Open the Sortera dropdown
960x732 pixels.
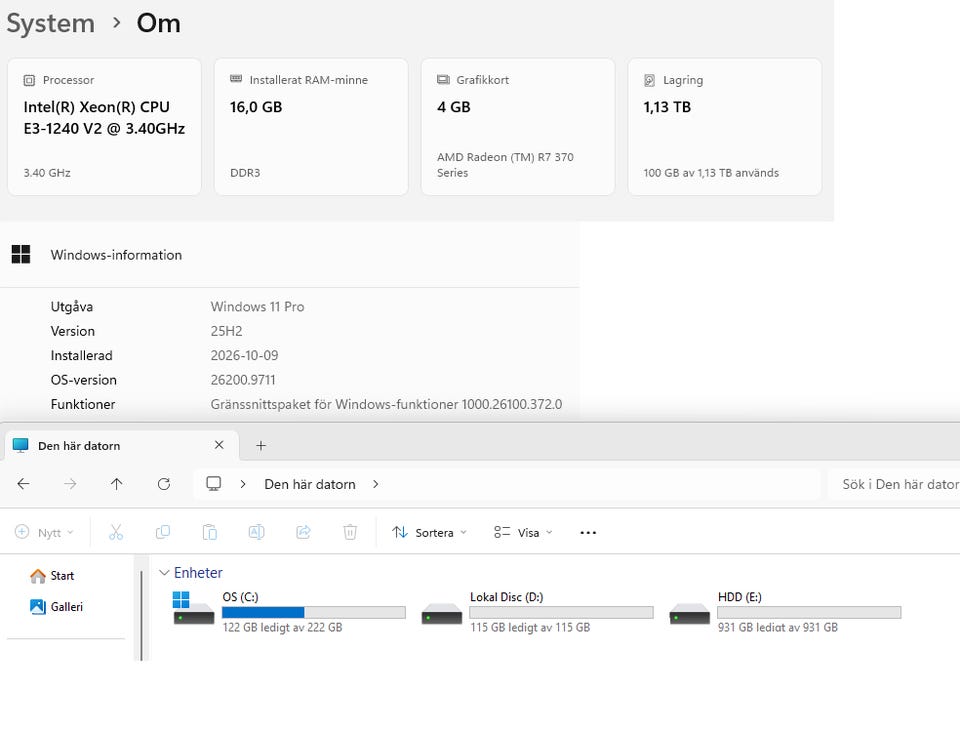pyautogui.click(x=429, y=532)
